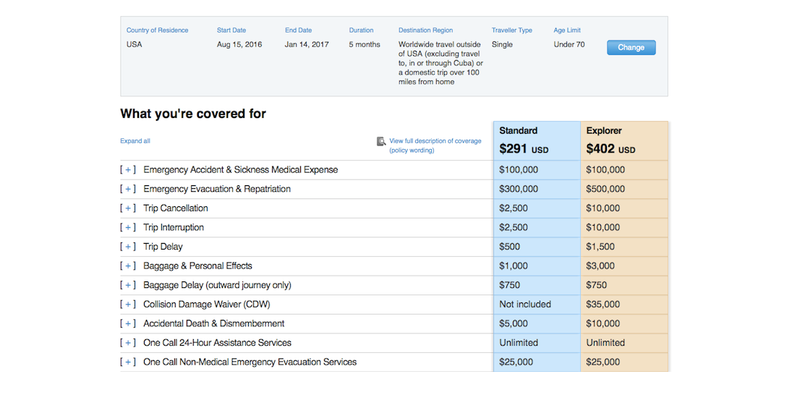Click Explorer Unlimited assistance services cell
Viewport: 800px width, 395px height.
point(624,342)
